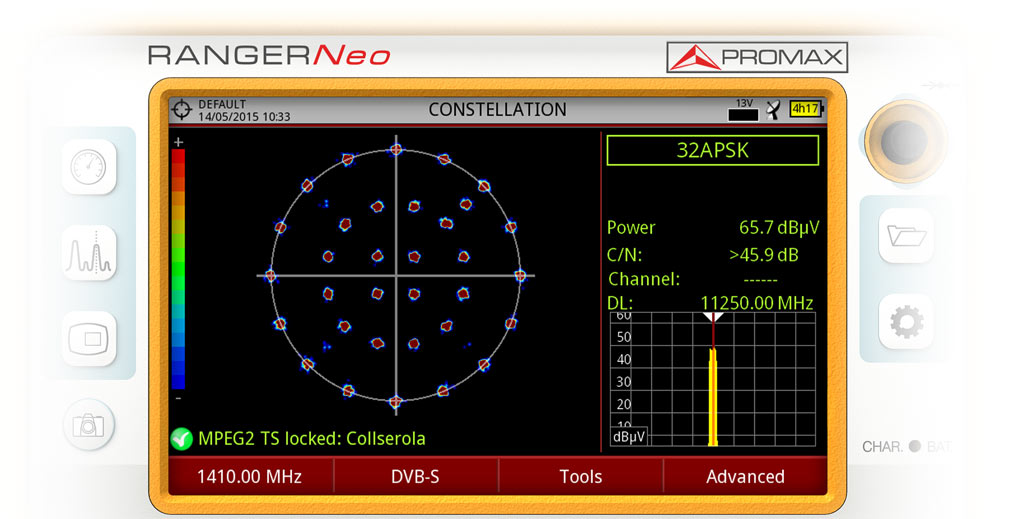The width and height of the screenshot is (1024, 519).
Task: Tap the 14/05/2015 10:33 date-time
Action: (x=244, y=117)
